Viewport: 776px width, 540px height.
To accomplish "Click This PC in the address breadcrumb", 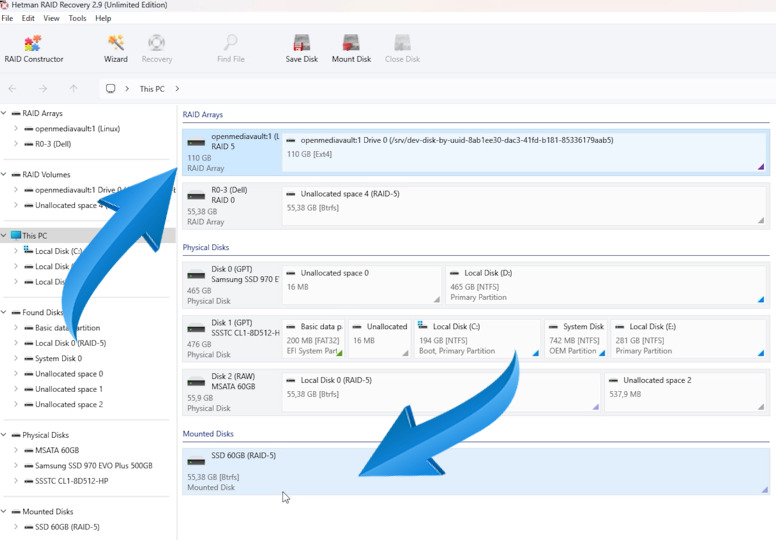I will click(152, 89).
